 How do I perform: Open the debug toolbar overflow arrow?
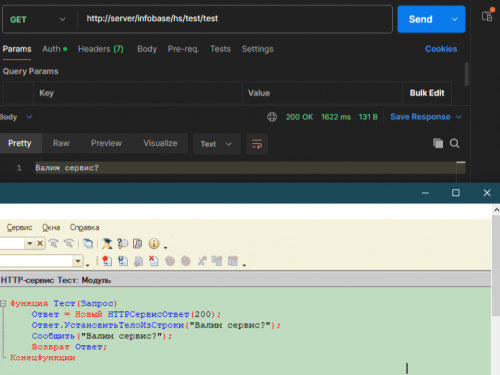[244, 265]
